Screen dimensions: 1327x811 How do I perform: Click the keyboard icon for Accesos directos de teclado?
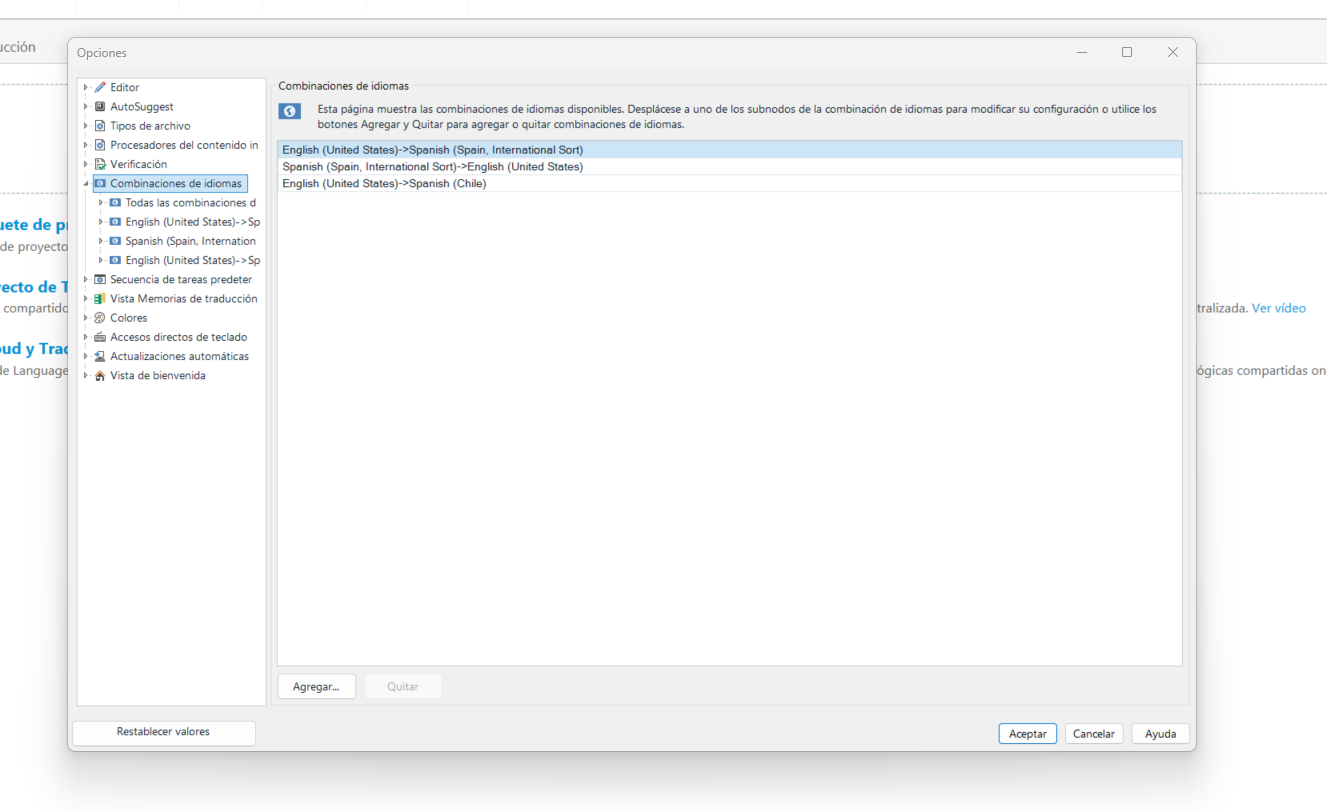click(100, 337)
